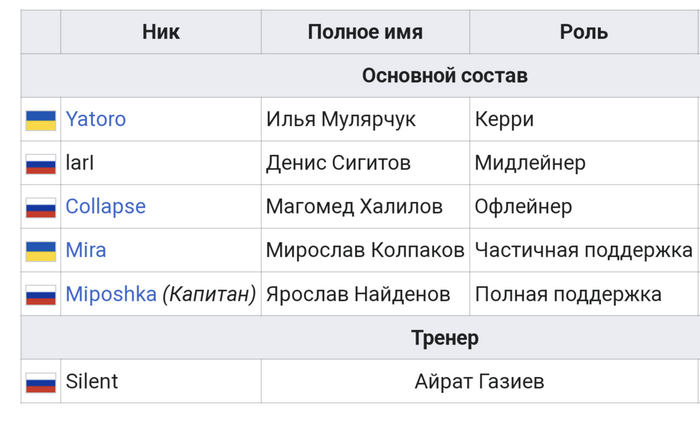
Task: Click the Ukraine flag beside Mira
Action: [x=40, y=251]
